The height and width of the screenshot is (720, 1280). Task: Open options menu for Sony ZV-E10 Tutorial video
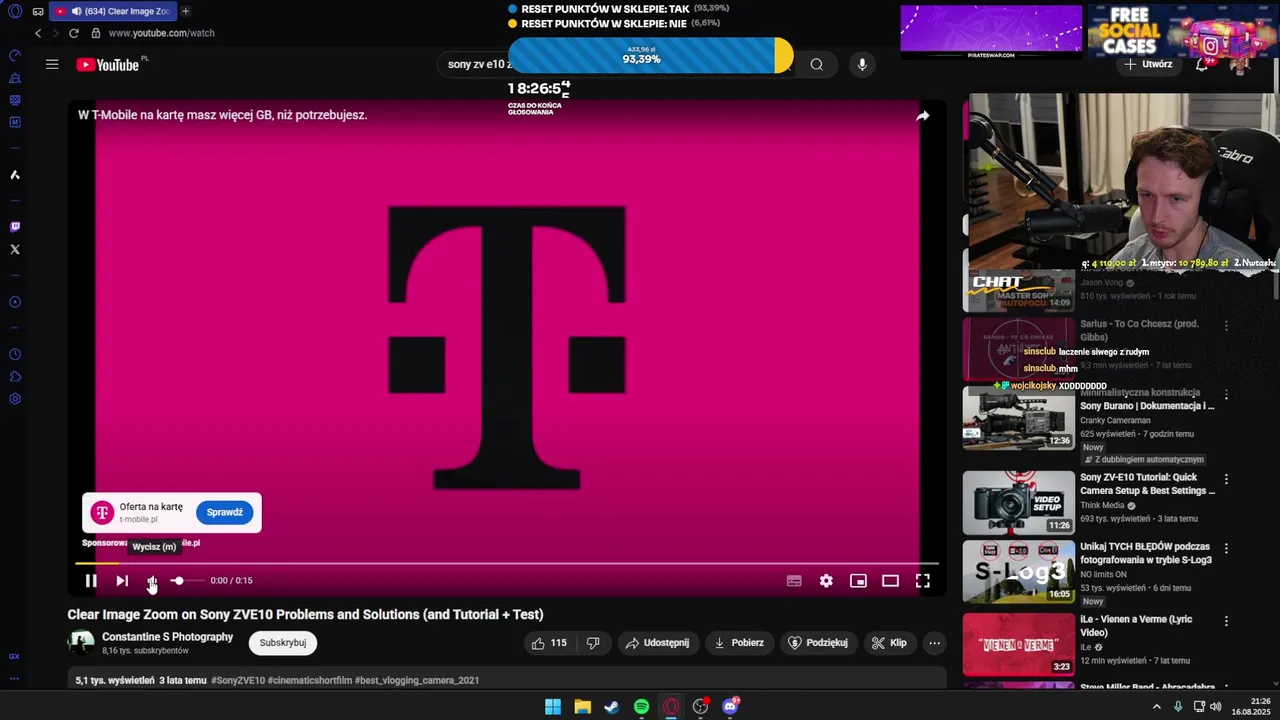tap(1226, 479)
